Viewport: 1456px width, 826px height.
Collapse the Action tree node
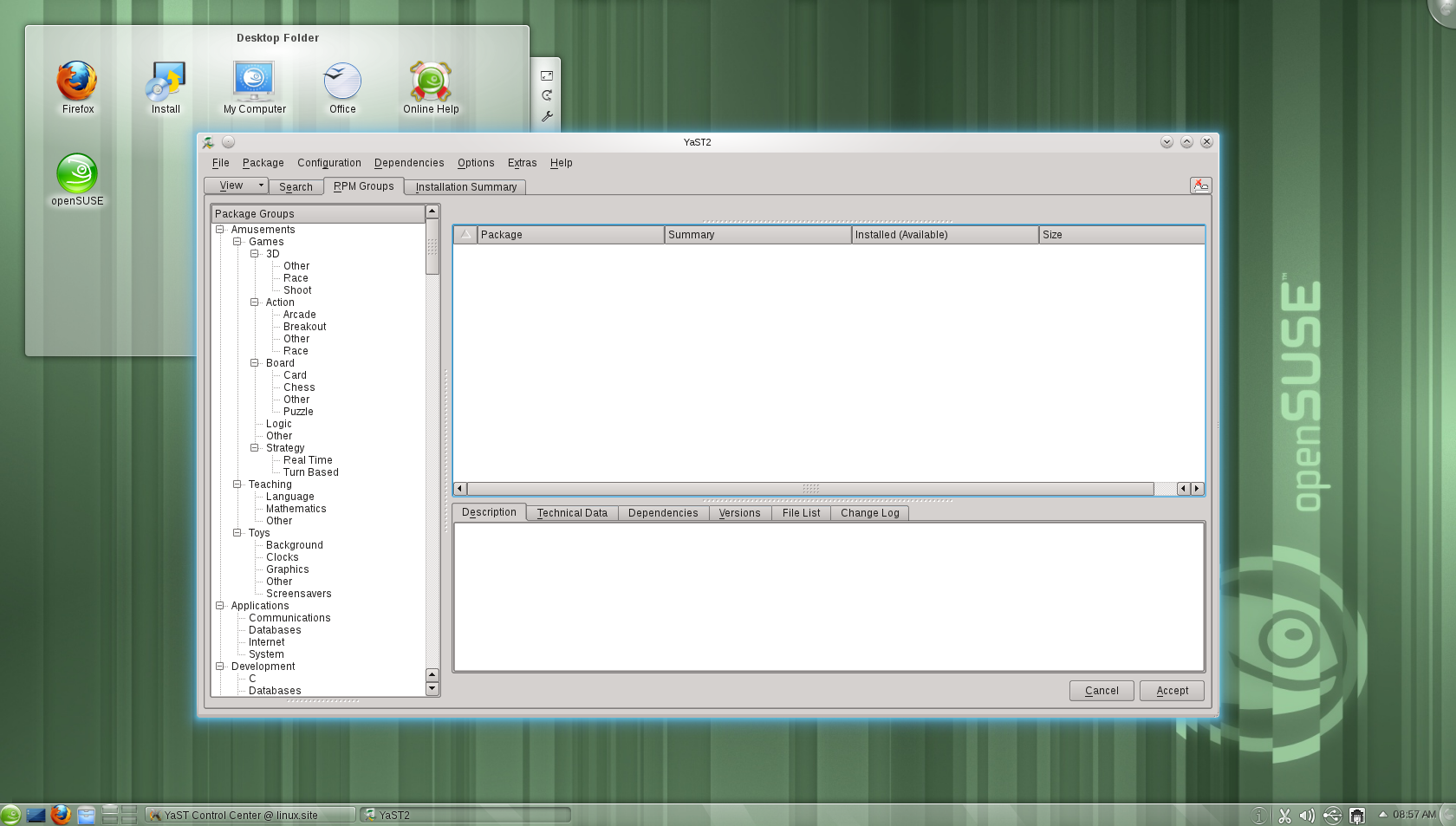[255, 302]
